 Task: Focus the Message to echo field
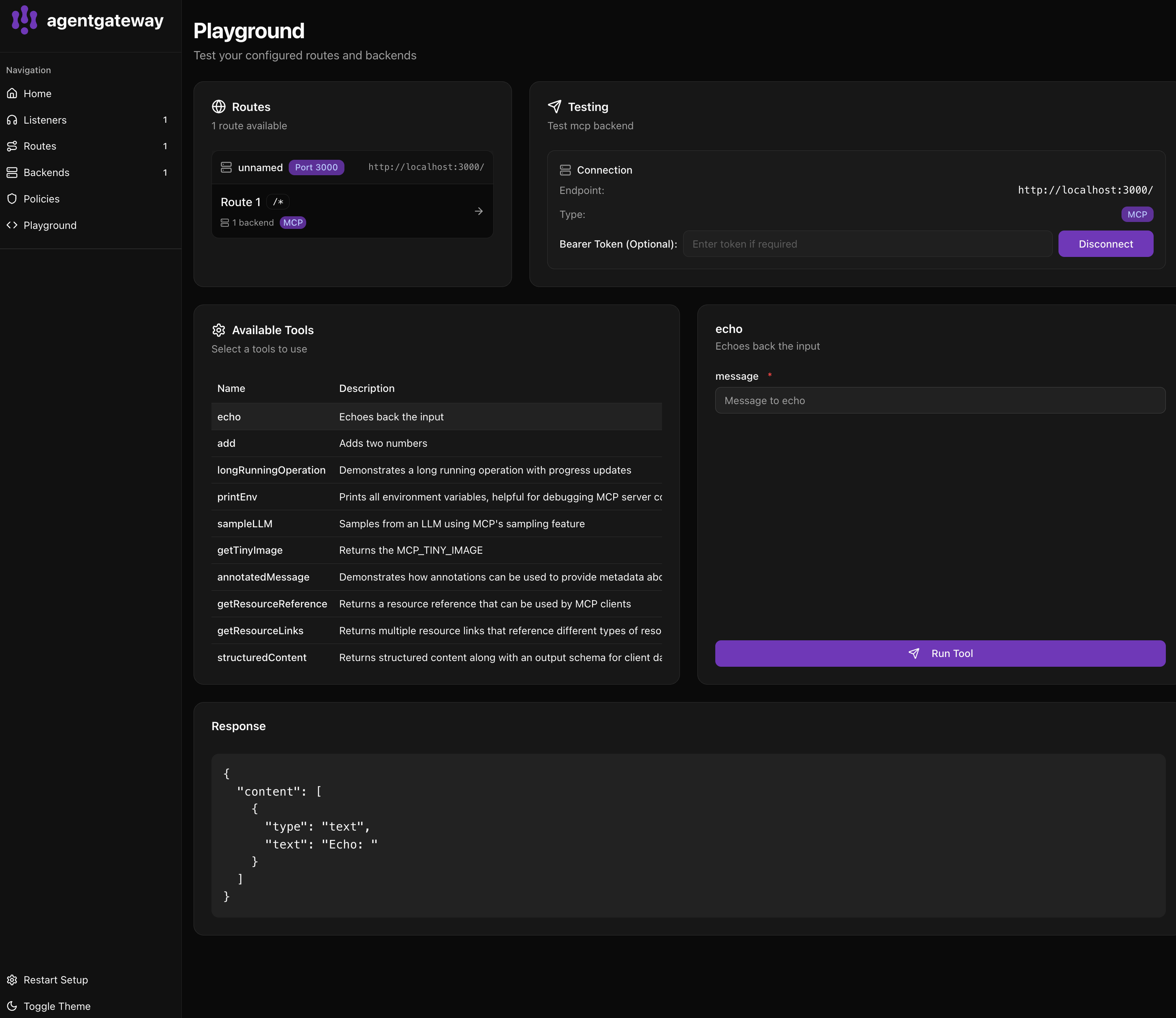click(940, 400)
